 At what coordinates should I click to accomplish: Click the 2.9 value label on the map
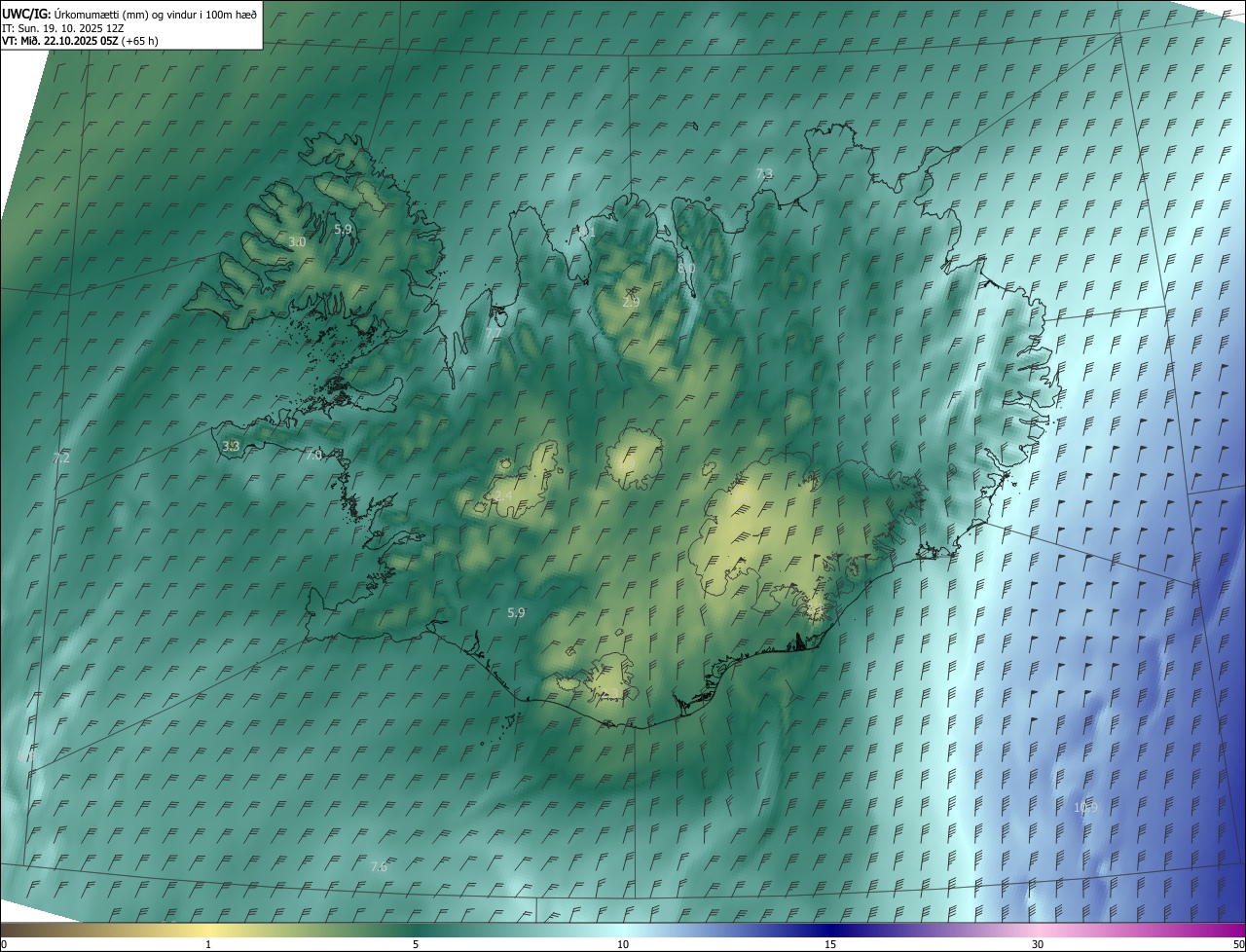pyautogui.click(x=631, y=302)
